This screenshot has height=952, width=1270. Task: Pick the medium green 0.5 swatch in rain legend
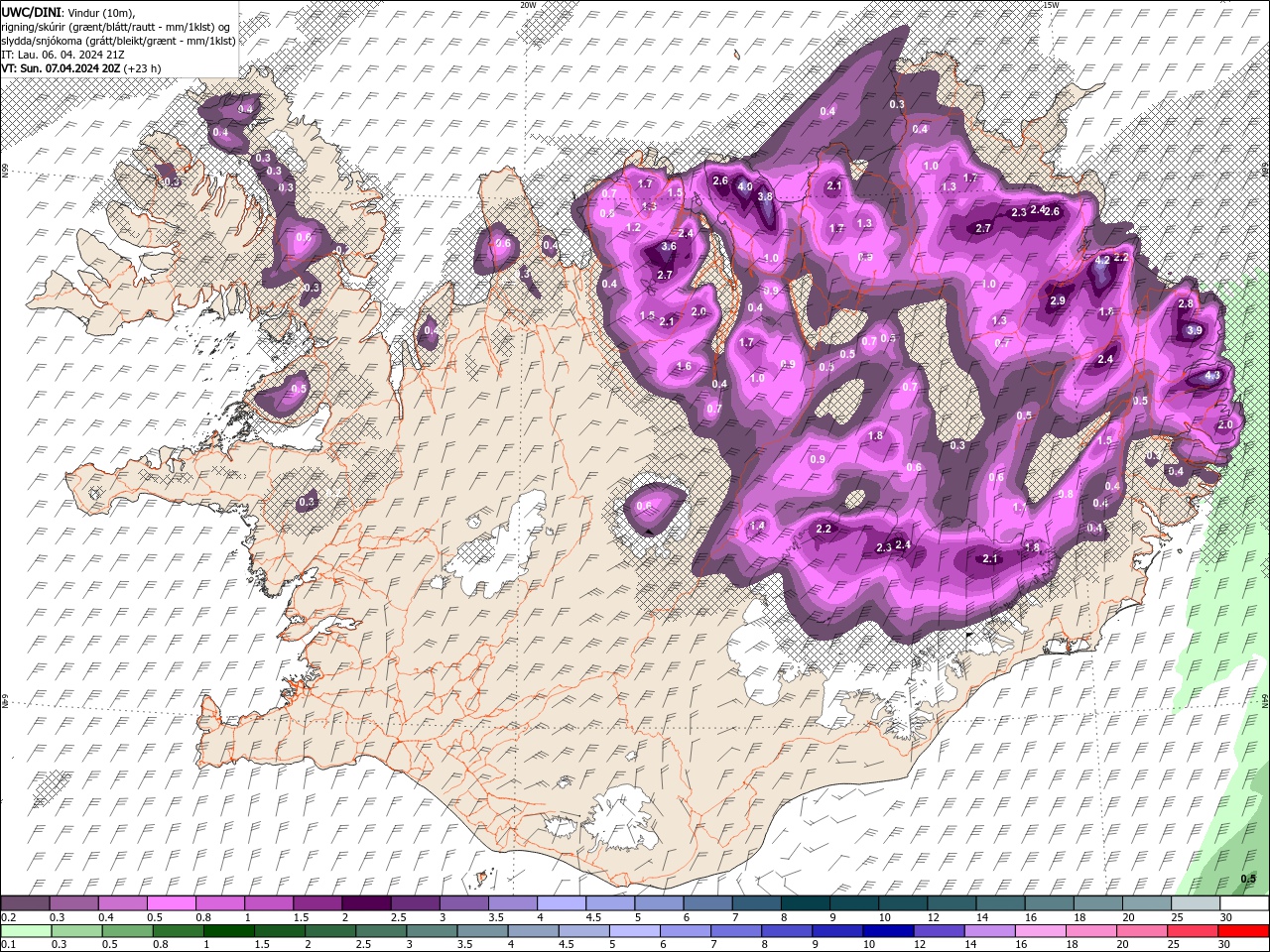(x=127, y=931)
